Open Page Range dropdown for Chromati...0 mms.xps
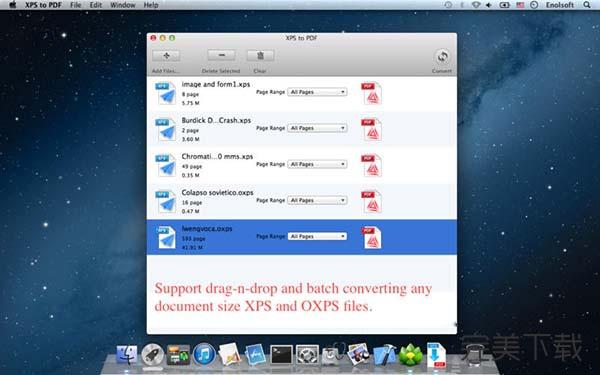 [x=317, y=164]
